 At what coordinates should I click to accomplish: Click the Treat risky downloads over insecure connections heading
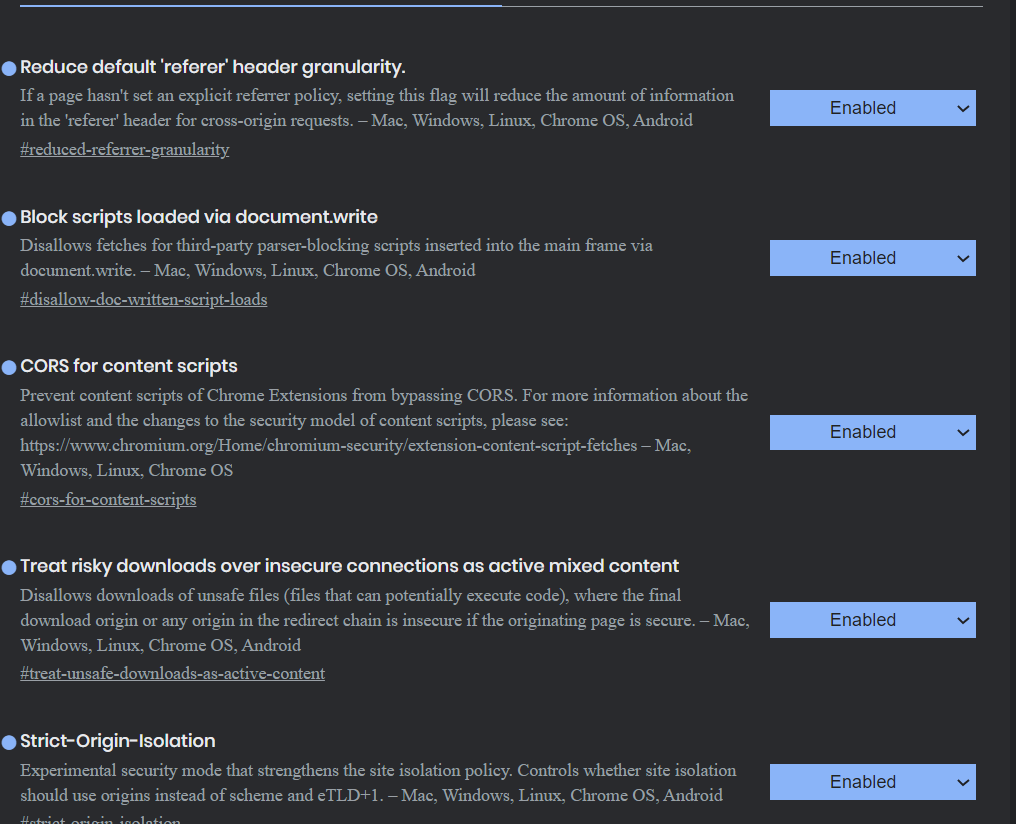click(x=349, y=566)
